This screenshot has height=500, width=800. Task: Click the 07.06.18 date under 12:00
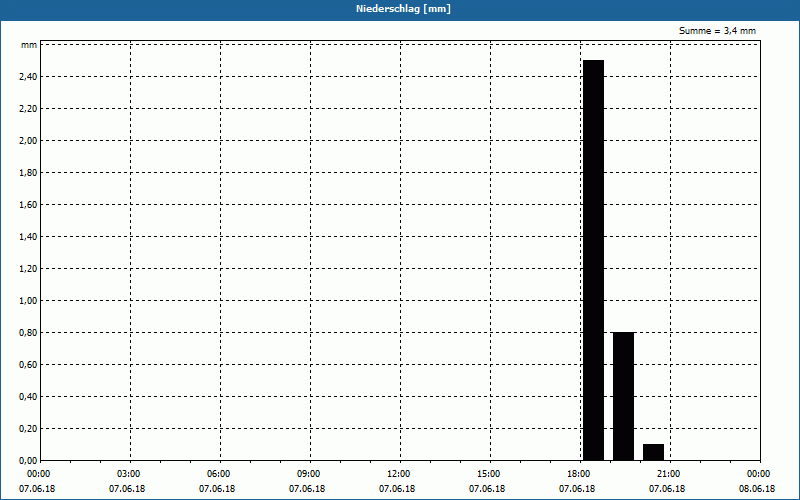coord(396,489)
